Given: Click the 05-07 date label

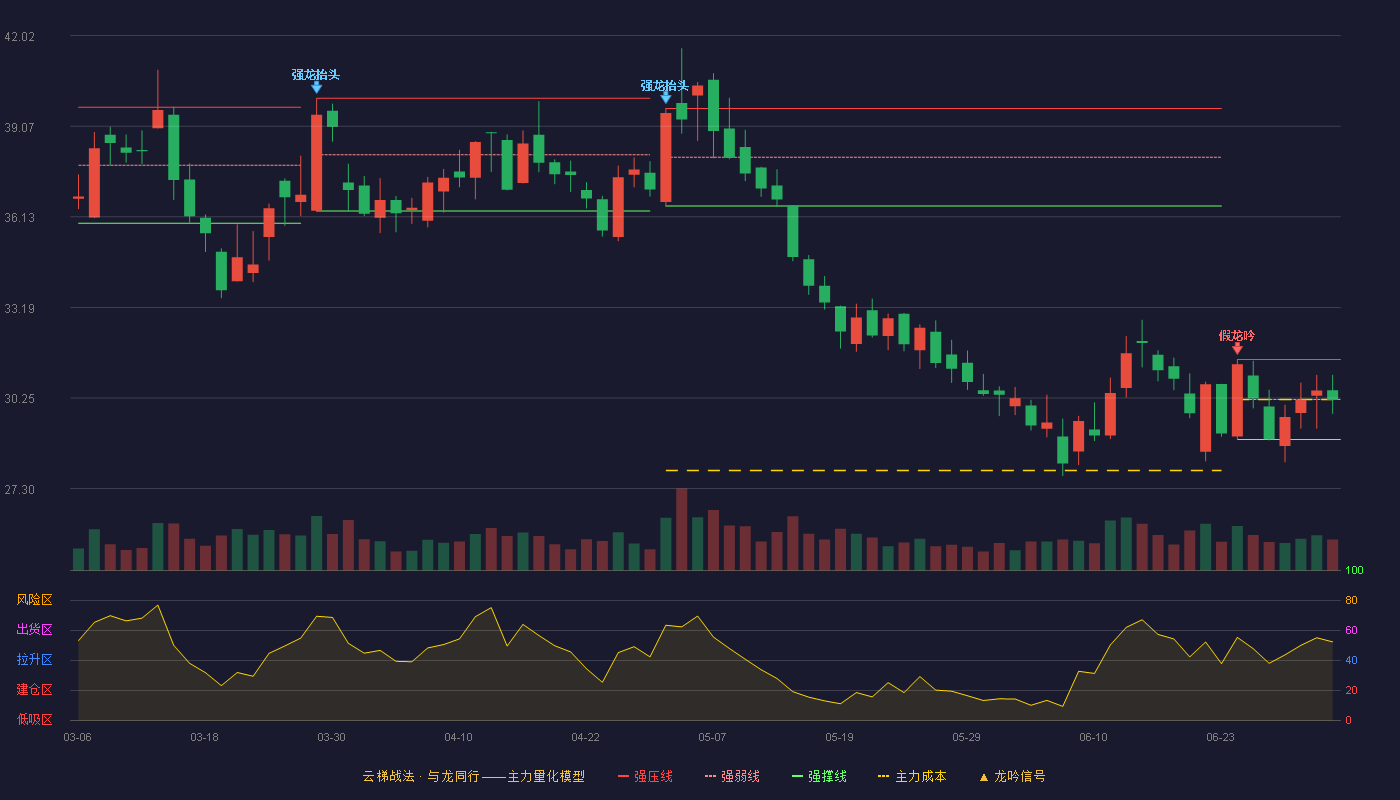Looking at the screenshot, I should click(712, 737).
